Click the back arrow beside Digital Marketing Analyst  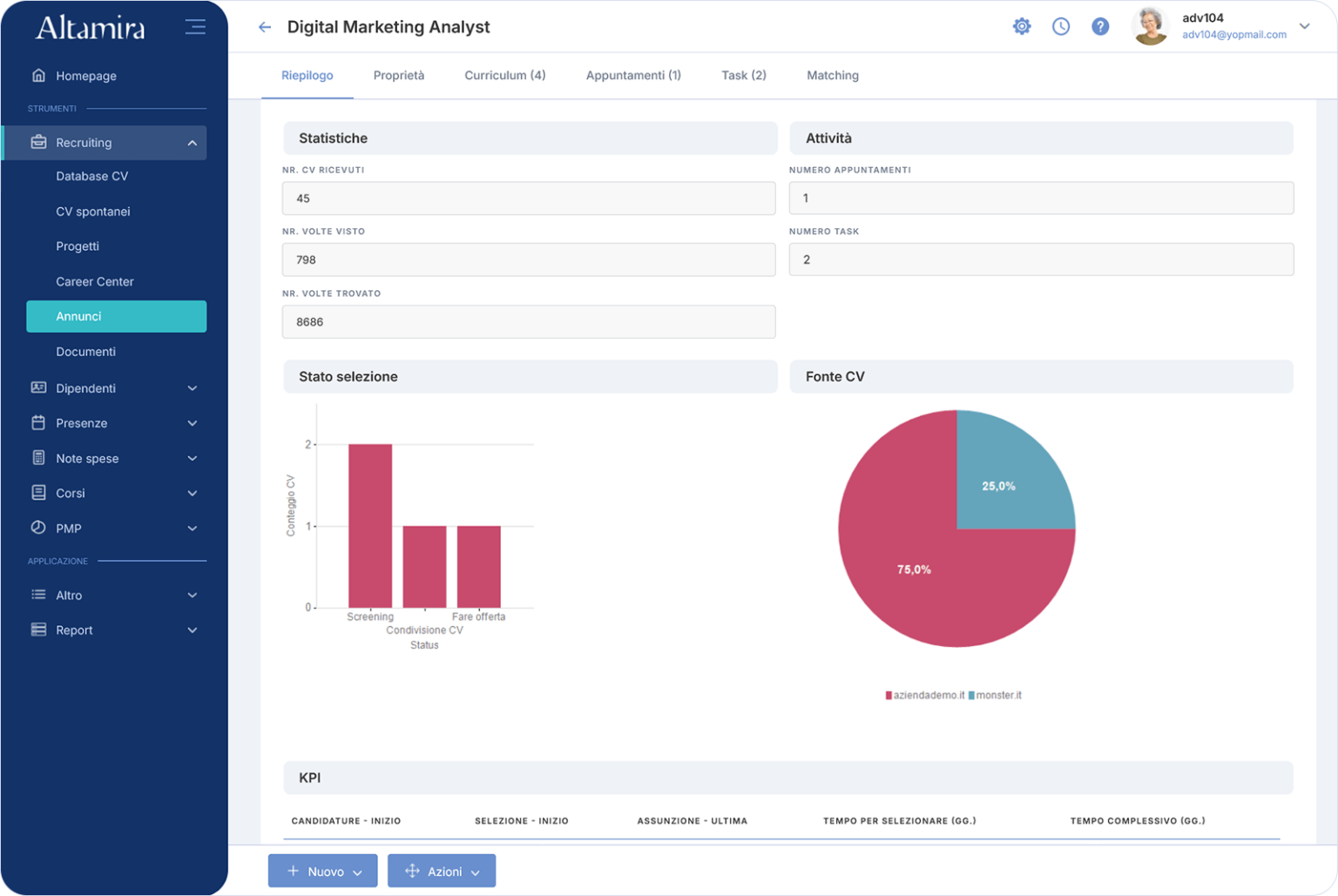click(x=265, y=27)
